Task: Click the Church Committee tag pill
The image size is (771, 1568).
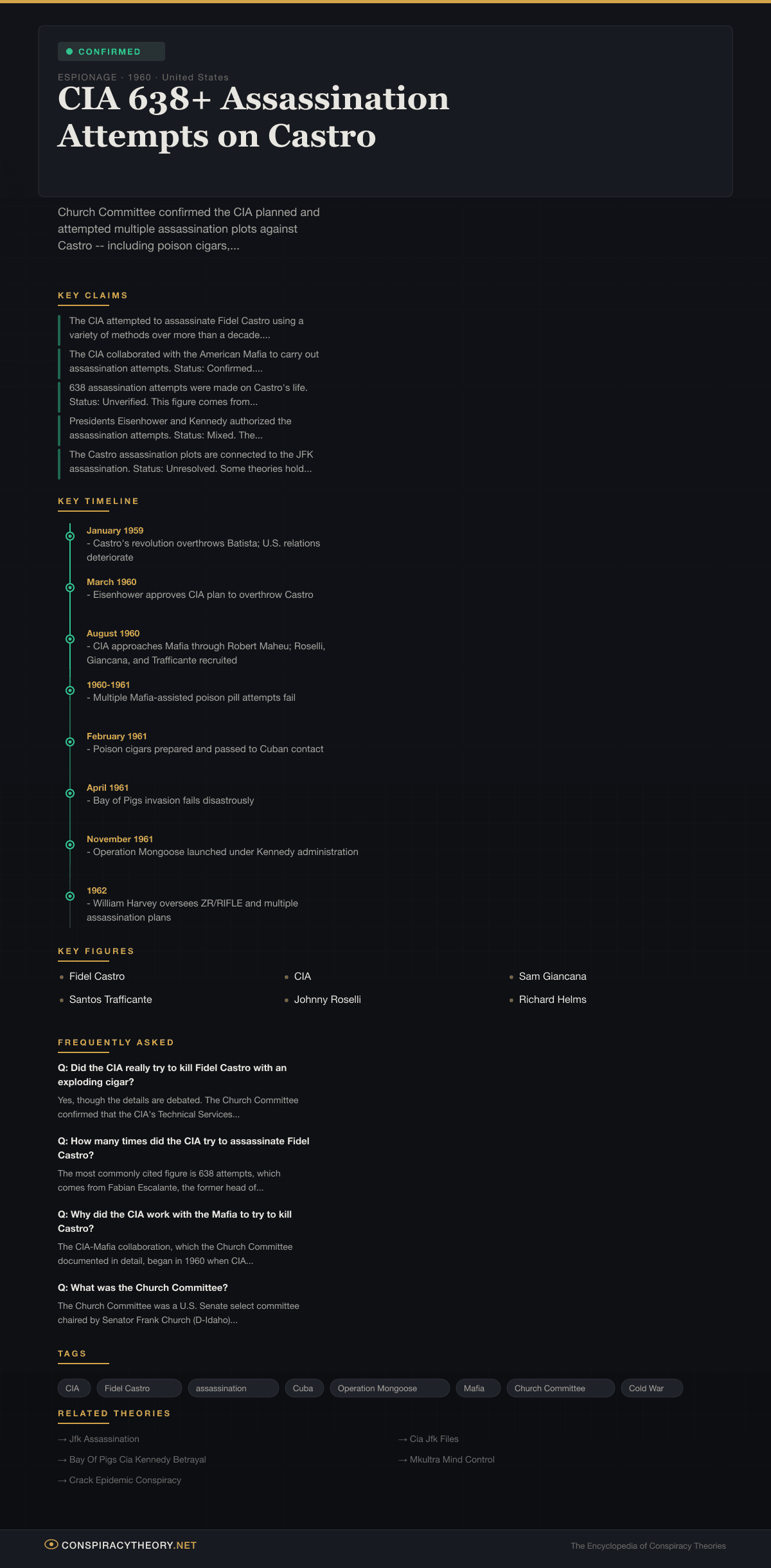Action: 560,1388
